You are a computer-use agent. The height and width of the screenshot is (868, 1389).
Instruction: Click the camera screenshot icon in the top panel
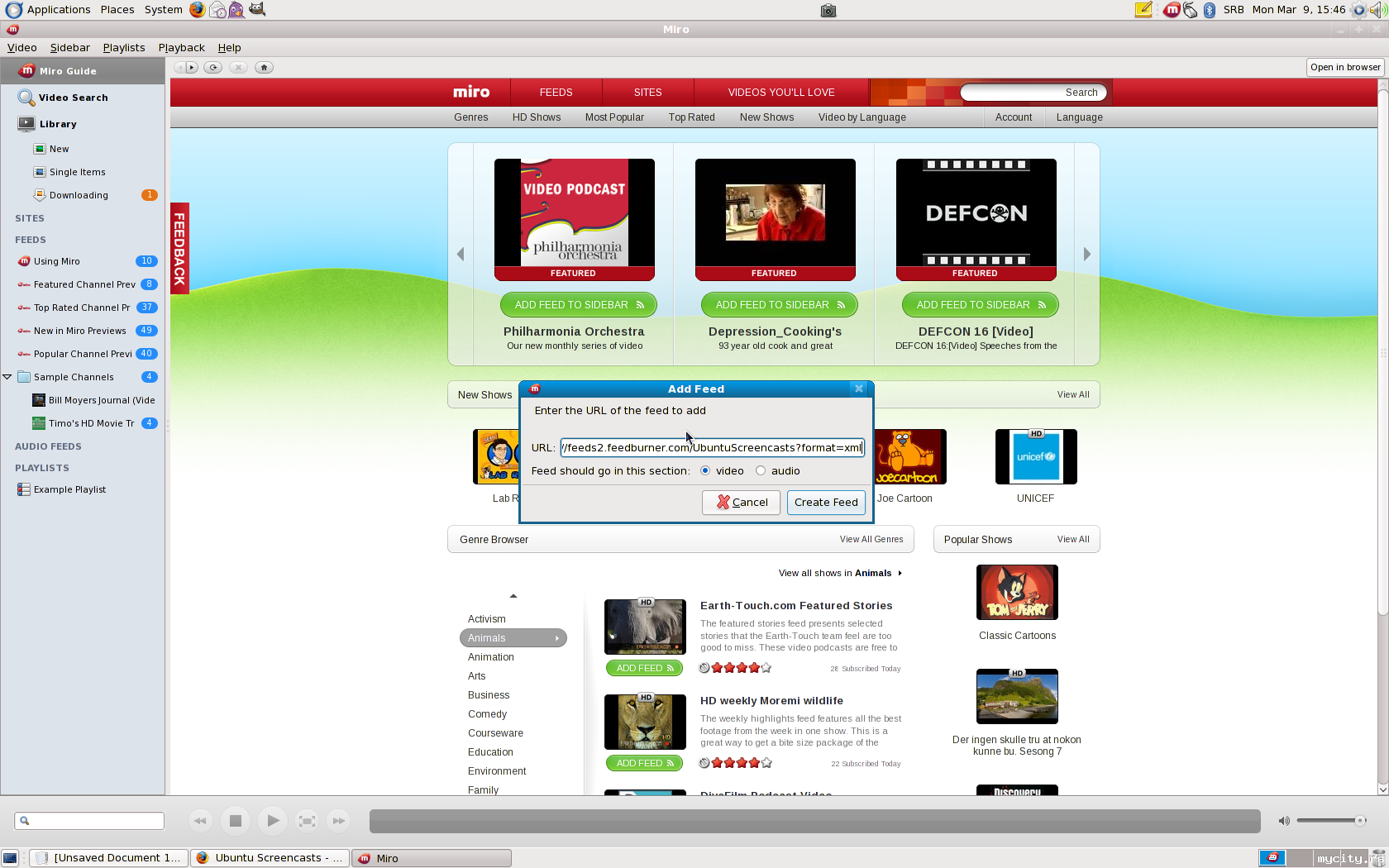(x=828, y=10)
